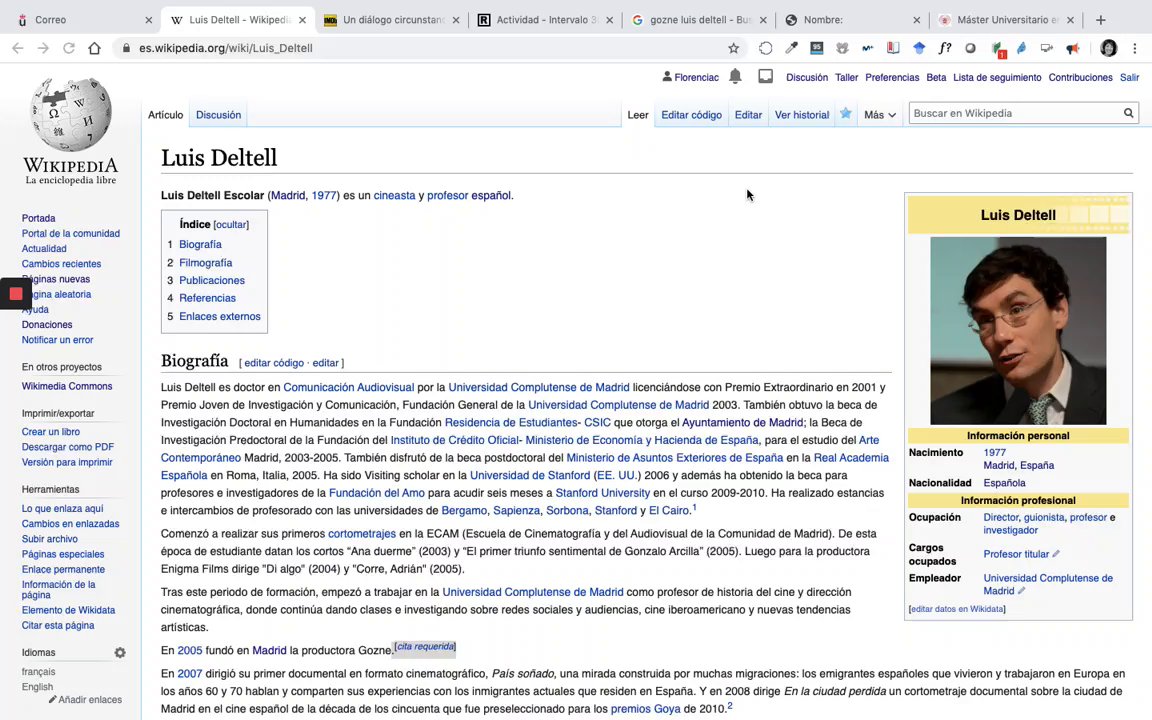Expand the Más dropdown menu
The width and height of the screenshot is (1152, 720).
pyautogui.click(x=879, y=115)
